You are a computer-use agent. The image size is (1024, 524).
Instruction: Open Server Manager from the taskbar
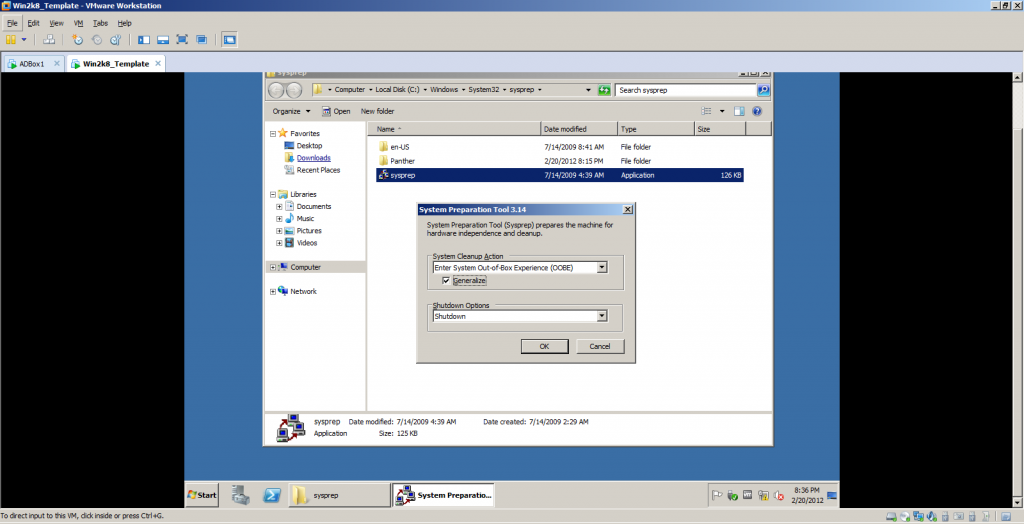[x=241, y=495]
